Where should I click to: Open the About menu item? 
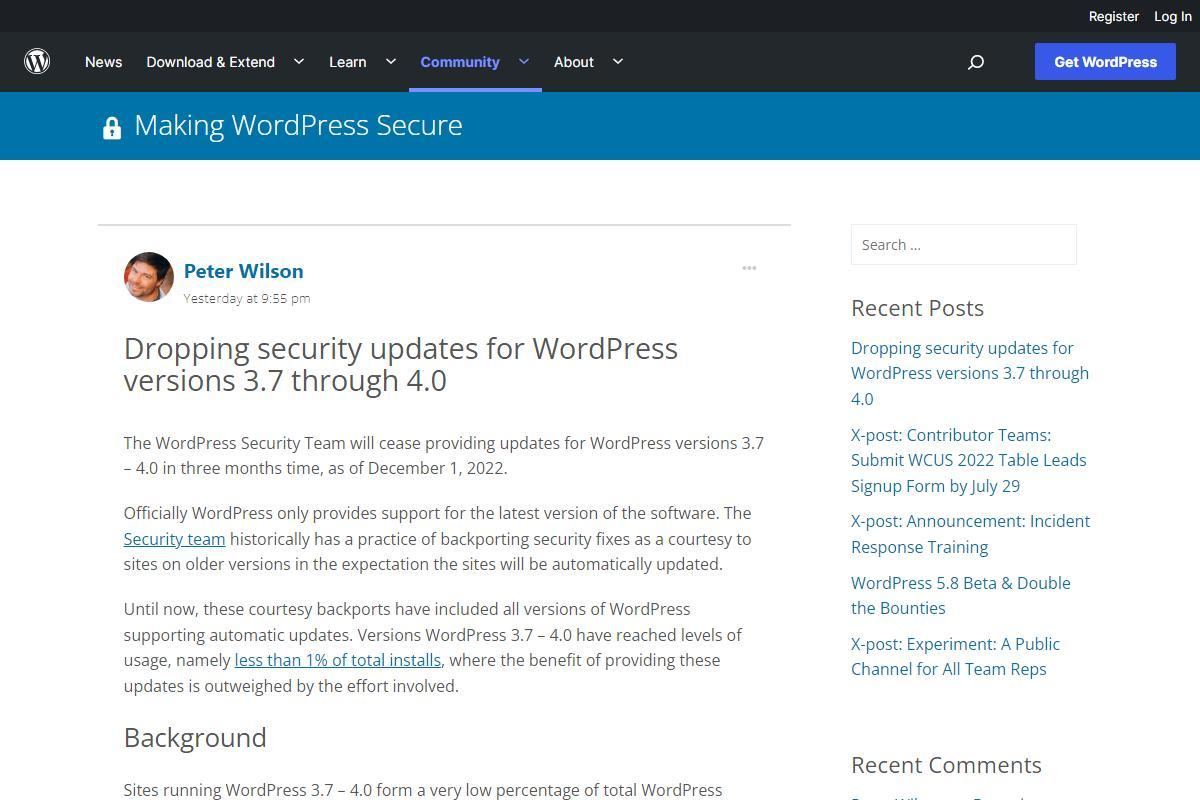pos(574,62)
